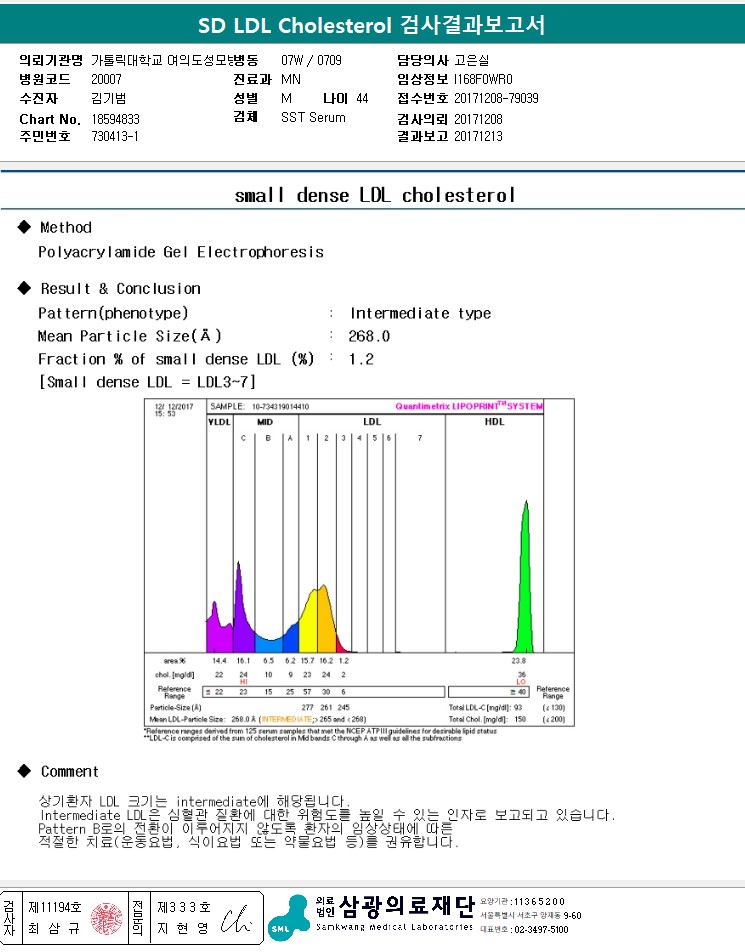
Task: Click the Chart No. value 18594833
Action: tap(115, 118)
